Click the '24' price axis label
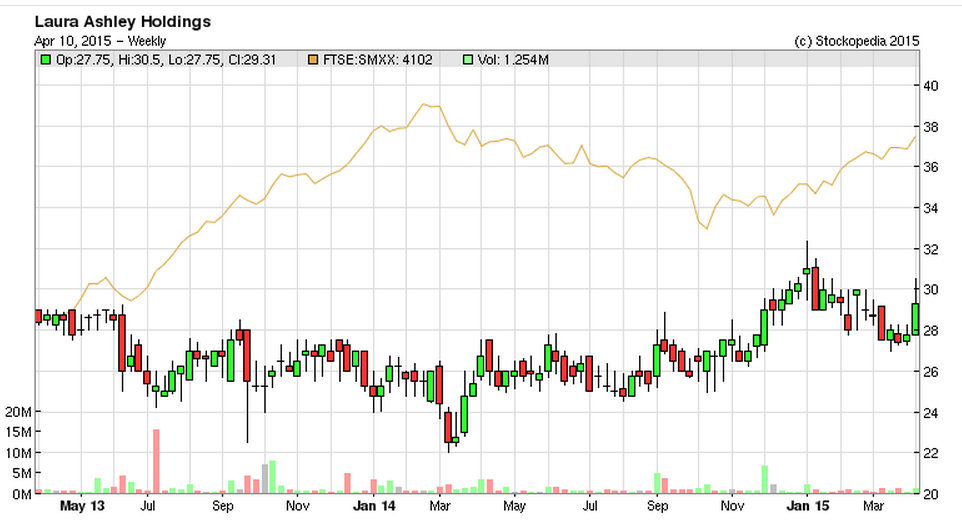 click(x=931, y=412)
